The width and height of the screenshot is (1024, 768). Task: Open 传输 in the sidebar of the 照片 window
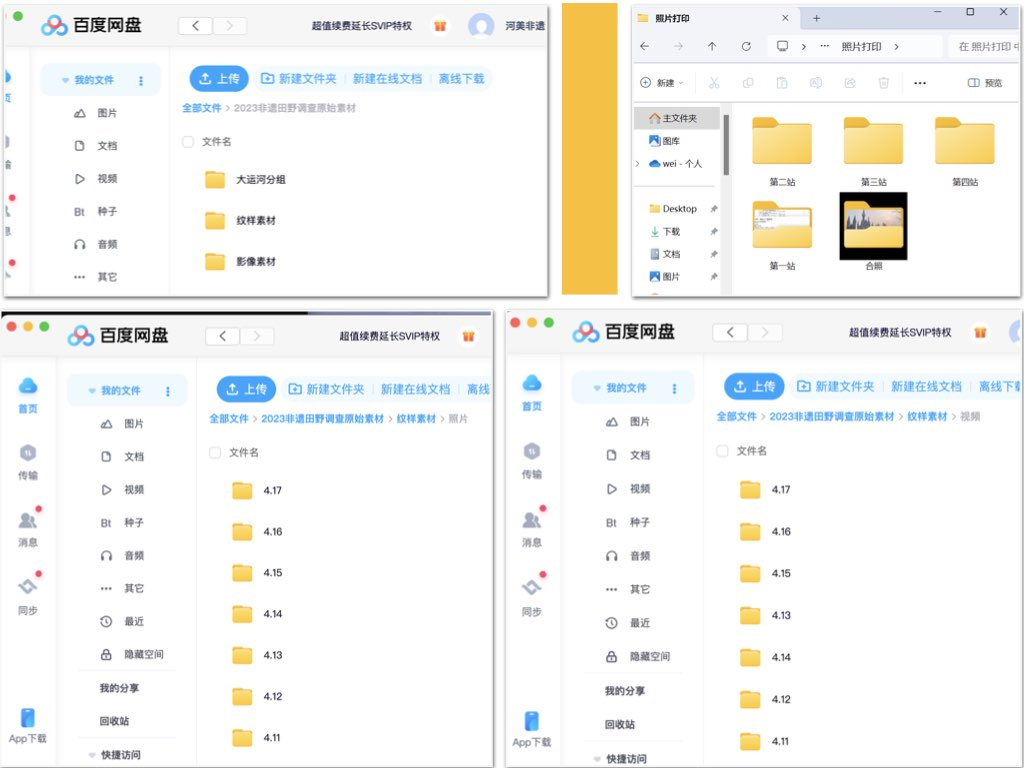click(x=28, y=461)
